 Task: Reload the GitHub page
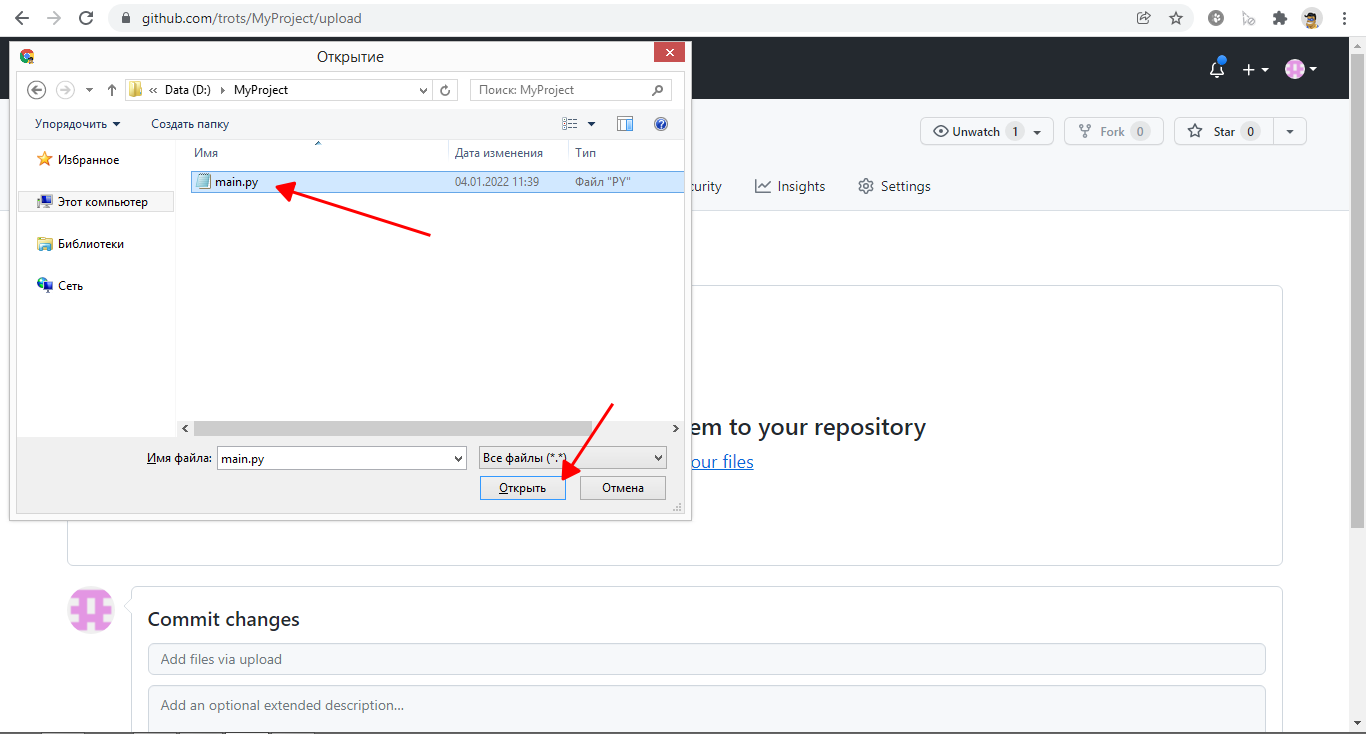pyautogui.click(x=86, y=18)
